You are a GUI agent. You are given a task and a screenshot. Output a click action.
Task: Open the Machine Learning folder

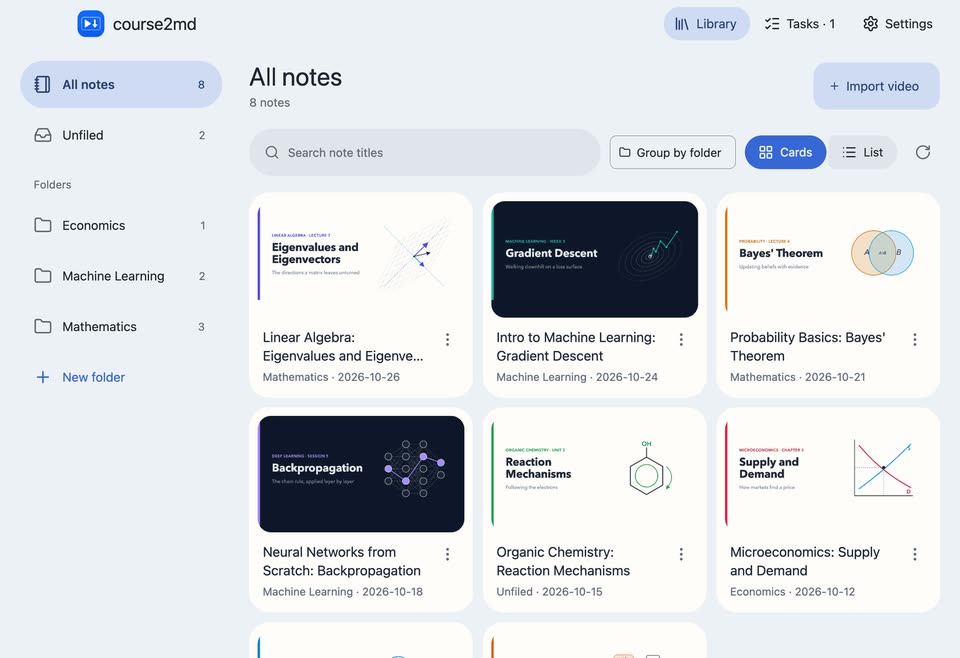point(121,276)
